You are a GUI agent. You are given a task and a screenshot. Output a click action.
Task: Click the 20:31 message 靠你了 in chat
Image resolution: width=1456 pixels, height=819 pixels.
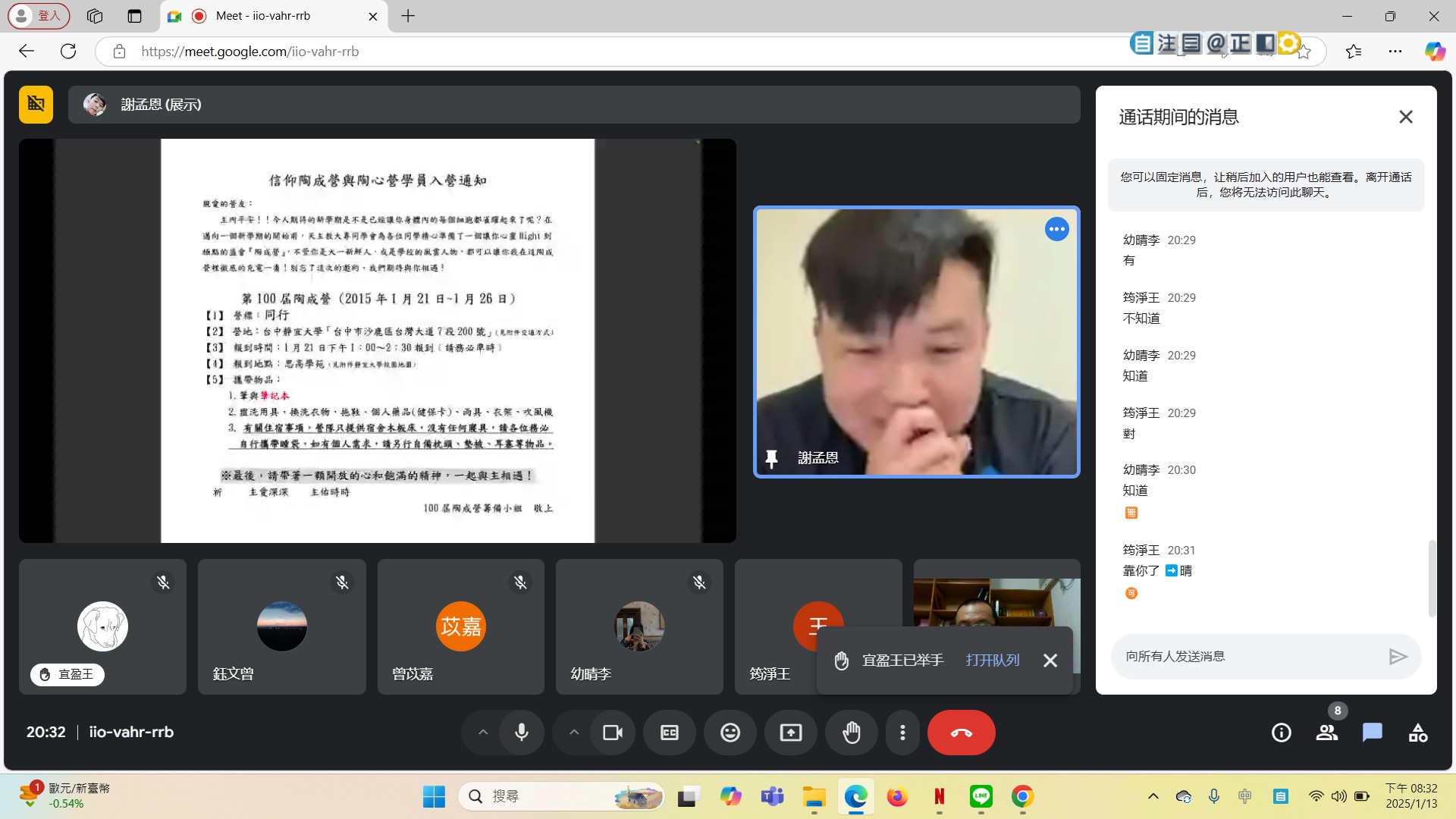1158,571
